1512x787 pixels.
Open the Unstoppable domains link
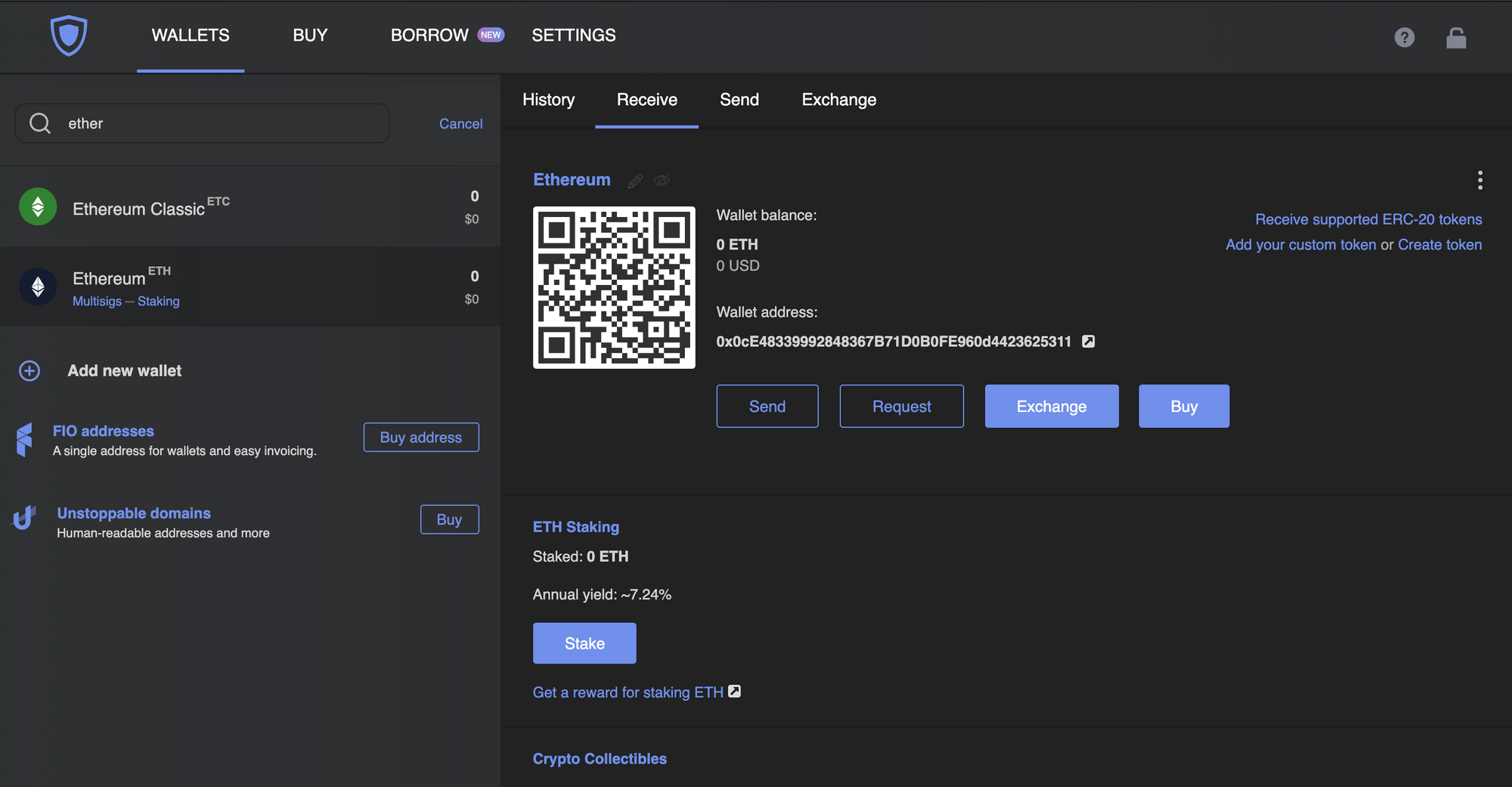tap(134, 513)
